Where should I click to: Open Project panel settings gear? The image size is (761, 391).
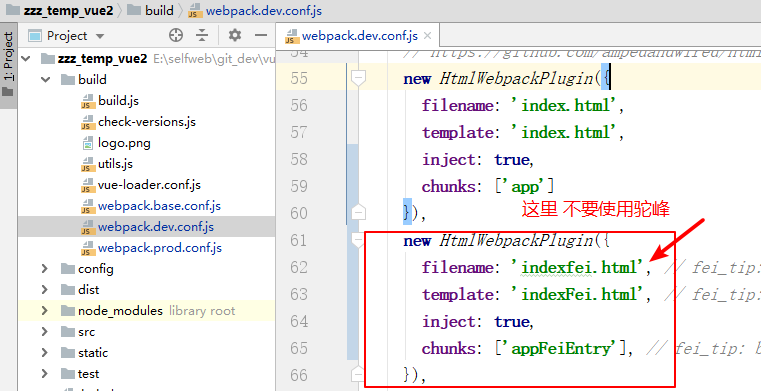point(235,35)
